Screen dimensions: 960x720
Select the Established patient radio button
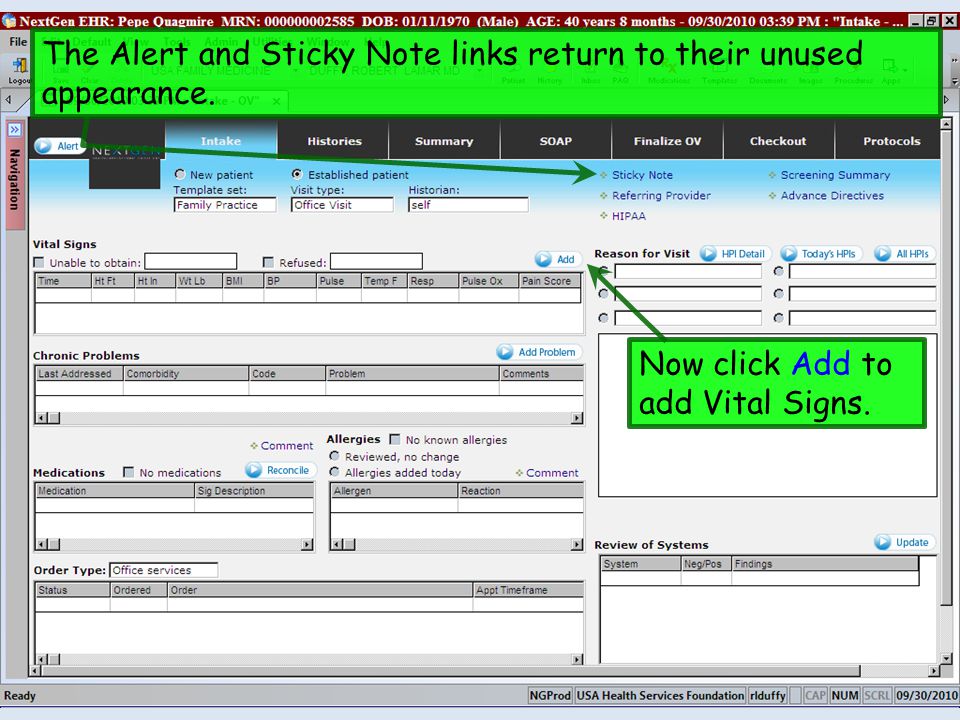(x=297, y=174)
